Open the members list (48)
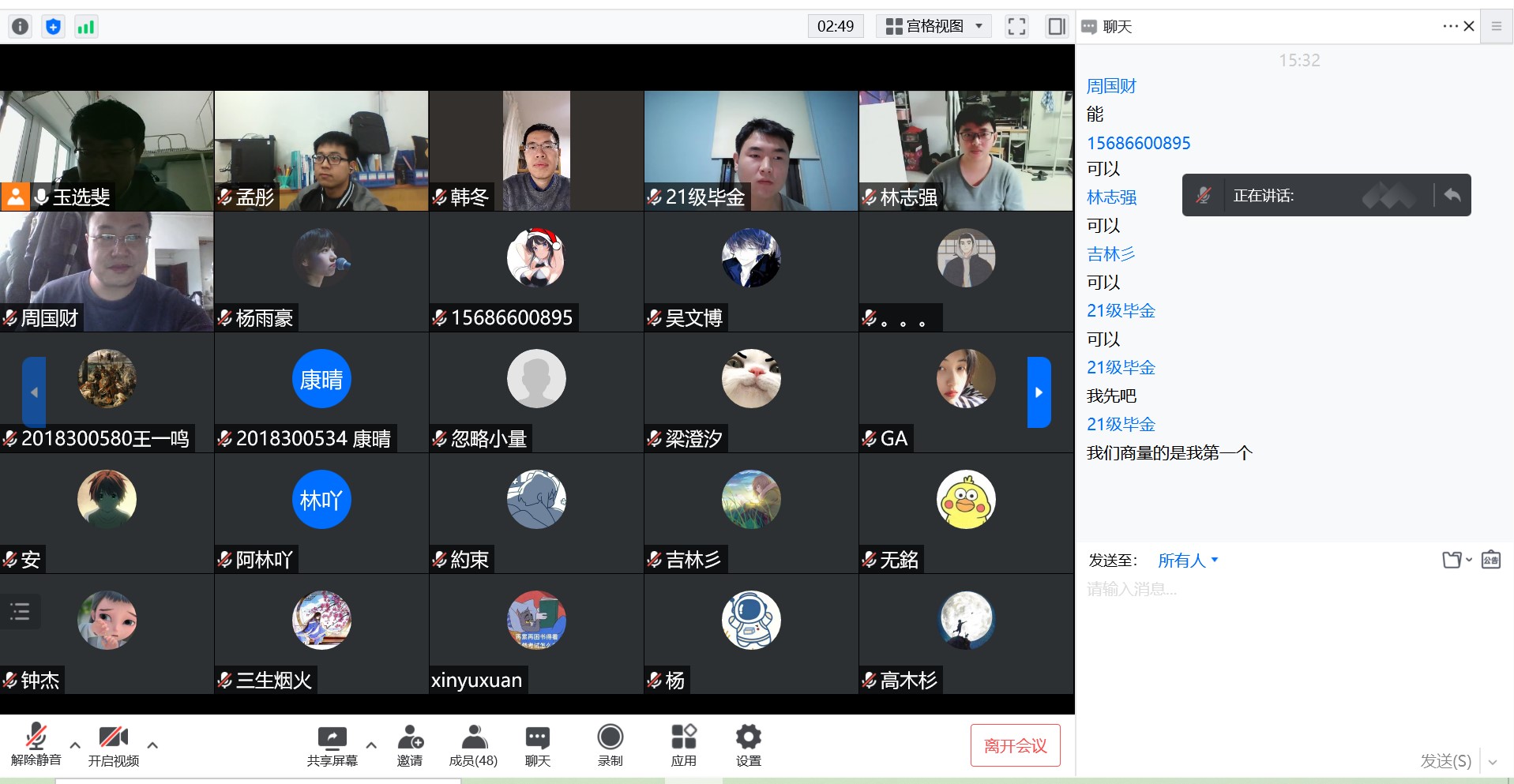The image size is (1514, 784). (x=473, y=745)
